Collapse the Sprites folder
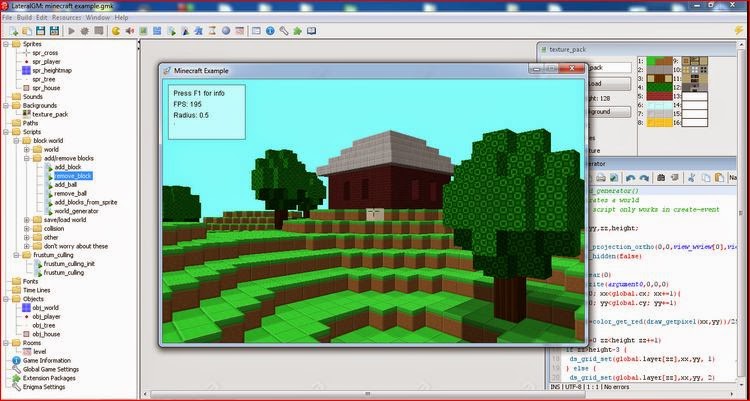Screen dimensions: 750x401 (6, 44)
